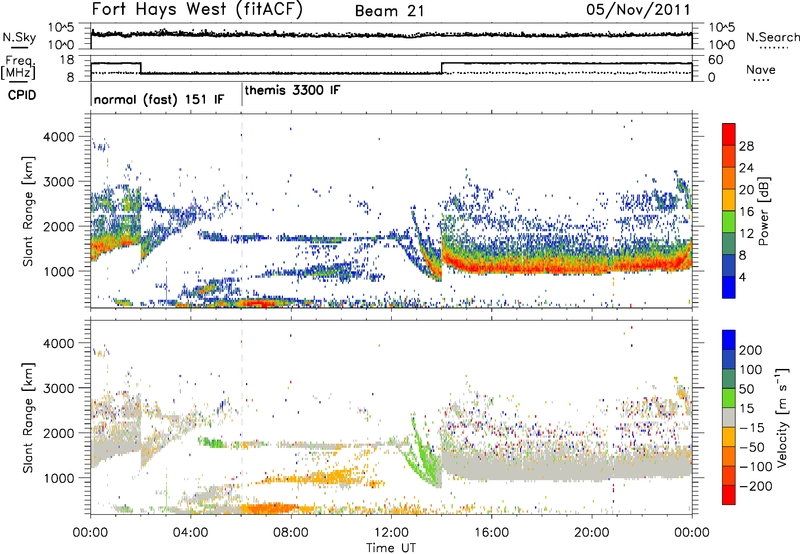Click the velocity color bar
Screen dimensions: 800x554
(x=729, y=417)
